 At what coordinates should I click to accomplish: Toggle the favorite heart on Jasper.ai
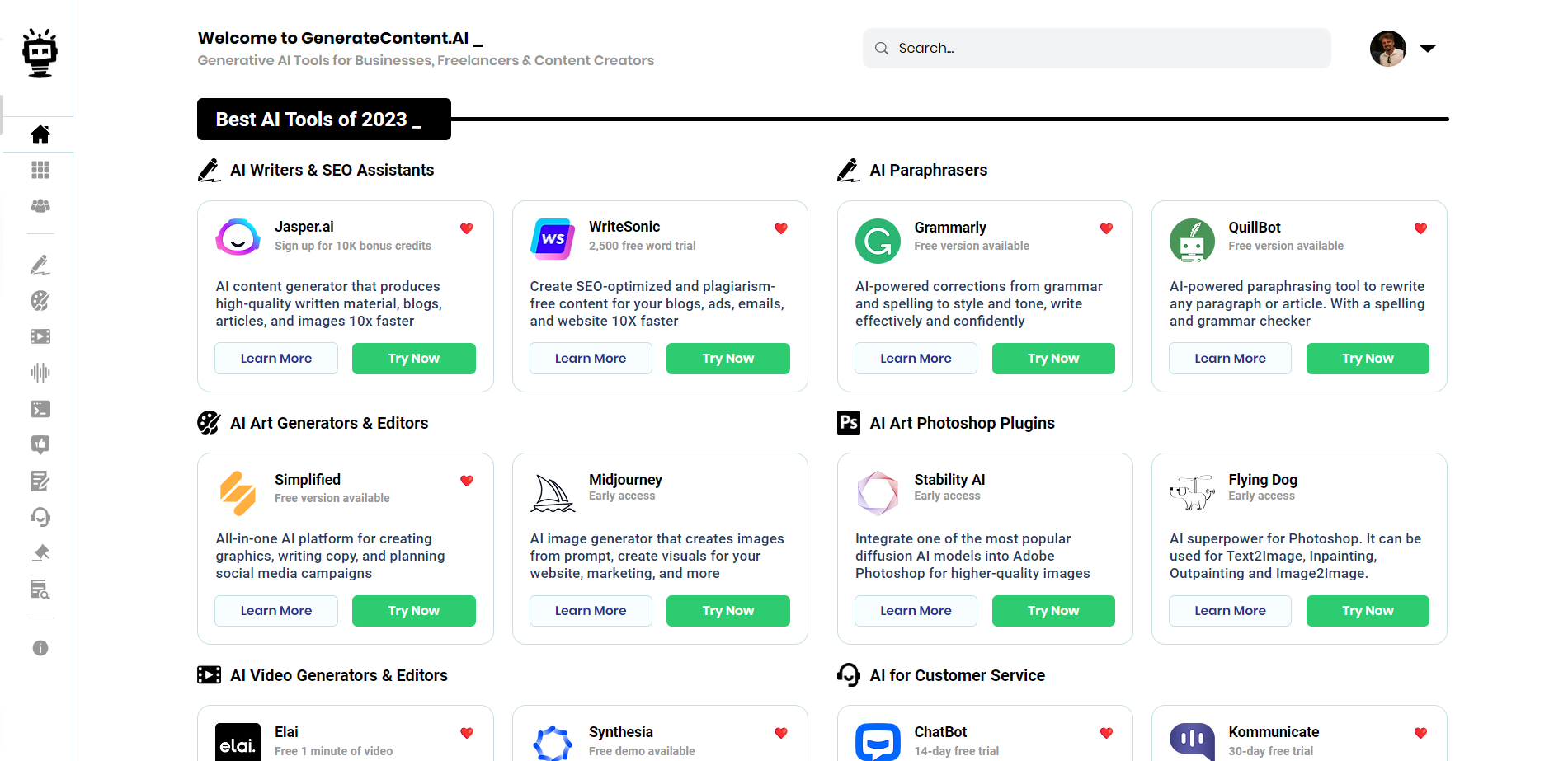(x=467, y=228)
